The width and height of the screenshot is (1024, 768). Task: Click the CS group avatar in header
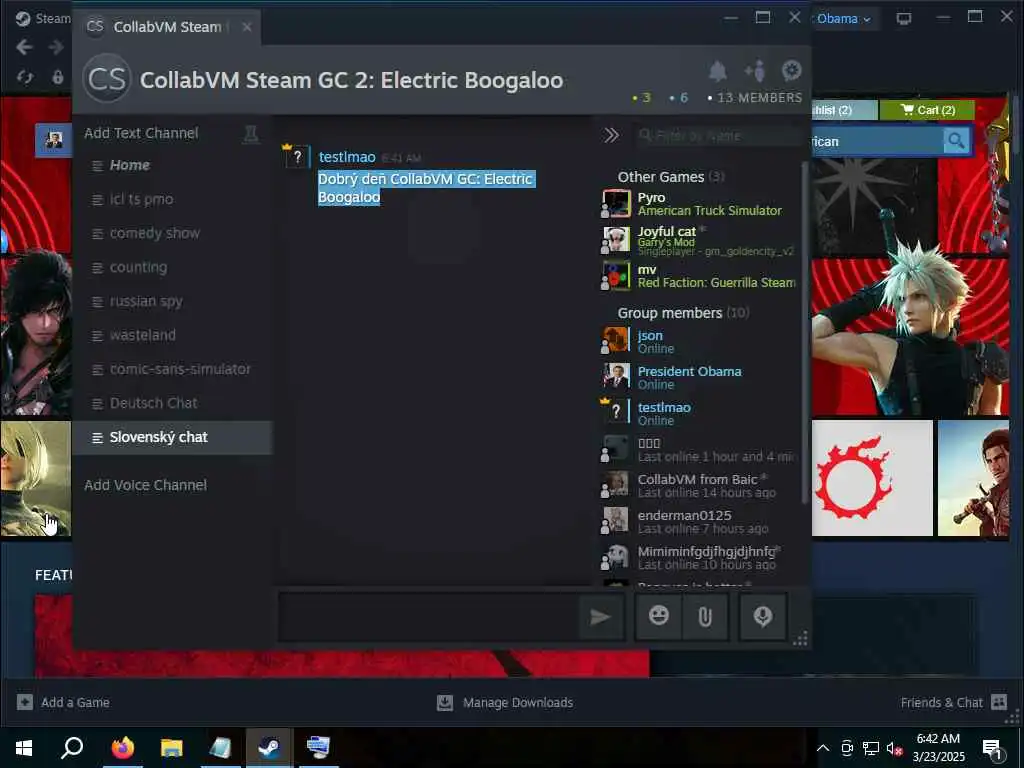[107, 80]
